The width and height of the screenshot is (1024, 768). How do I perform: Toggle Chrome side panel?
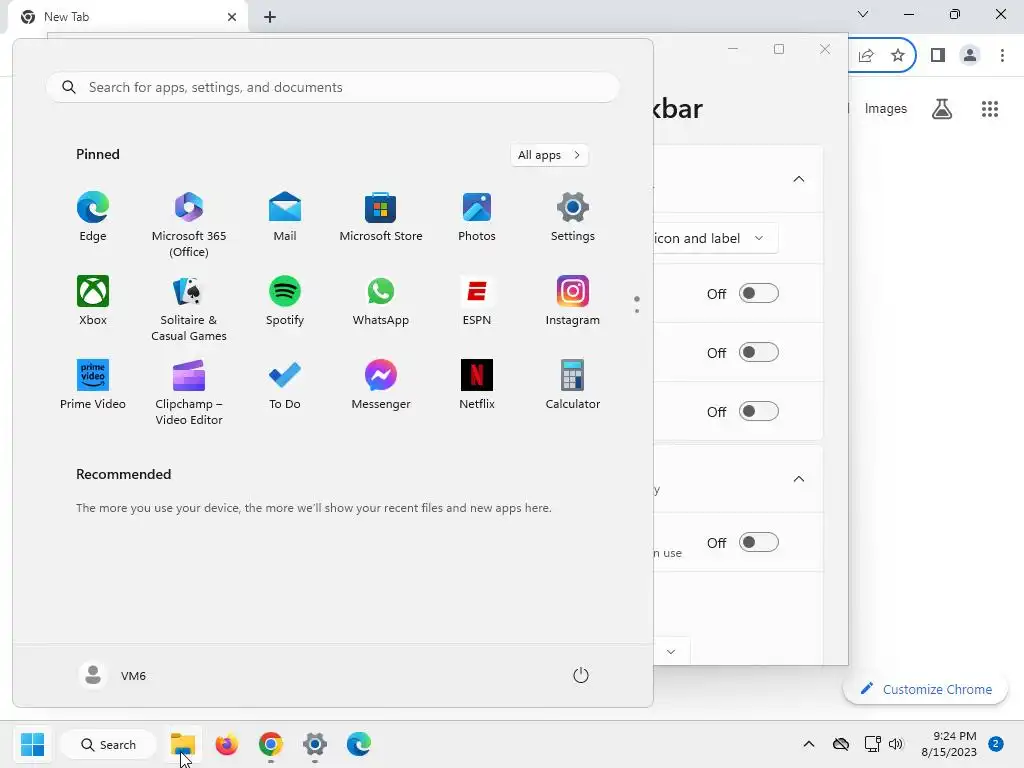pyautogui.click(x=938, y=56)
